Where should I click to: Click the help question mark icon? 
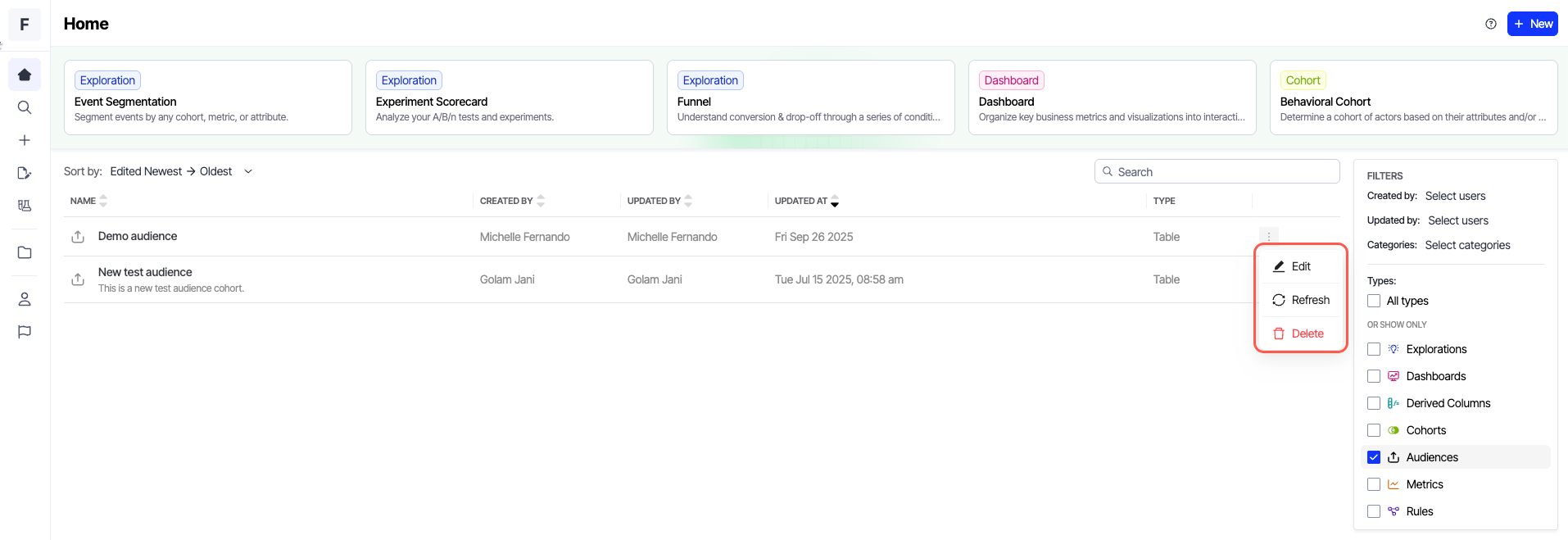1490,24
